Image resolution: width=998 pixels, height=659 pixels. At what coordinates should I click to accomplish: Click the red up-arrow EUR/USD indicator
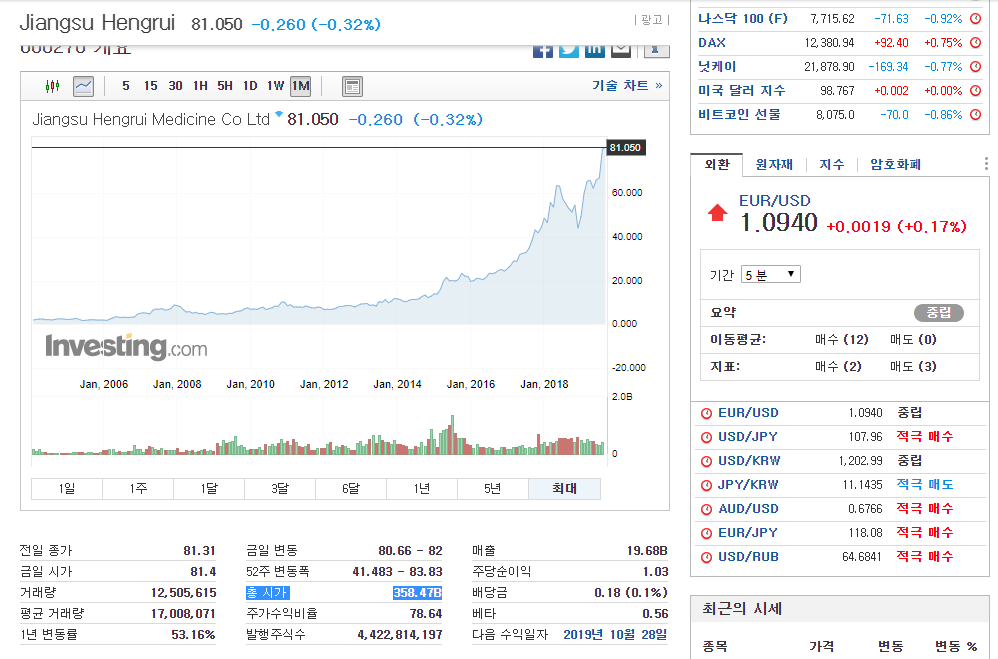[x=717, y=213]
